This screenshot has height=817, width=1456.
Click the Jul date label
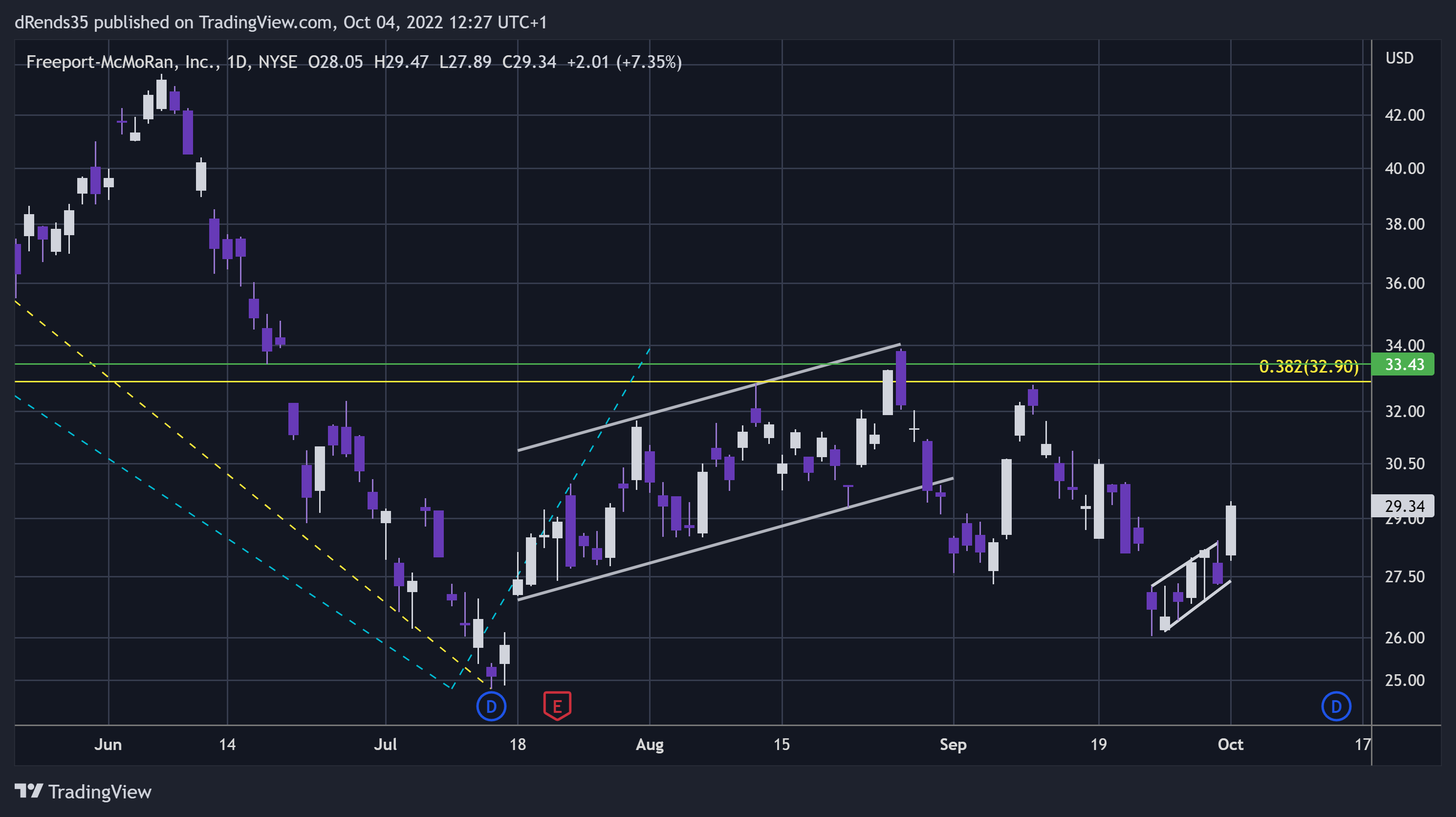pyautogui.click(x=386, y=744)
